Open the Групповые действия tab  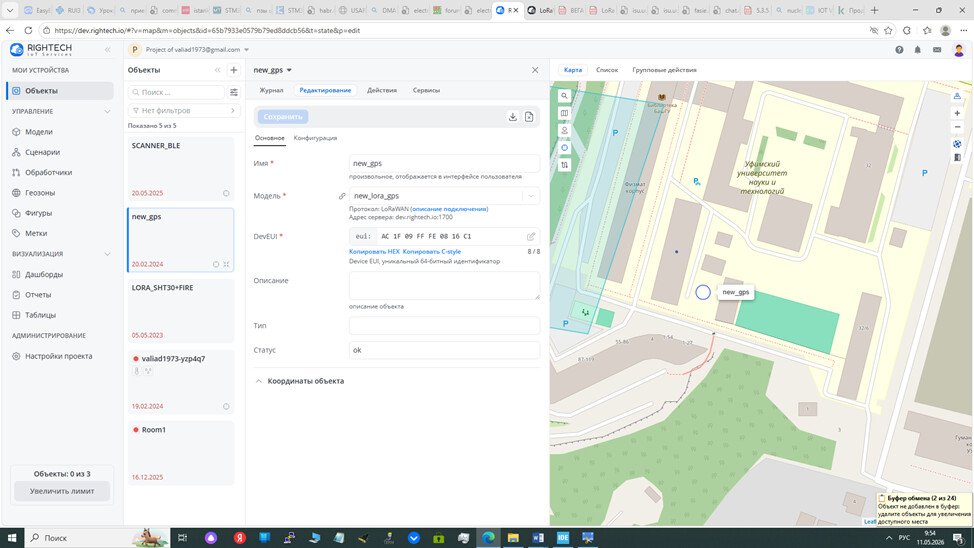(664, 70)
